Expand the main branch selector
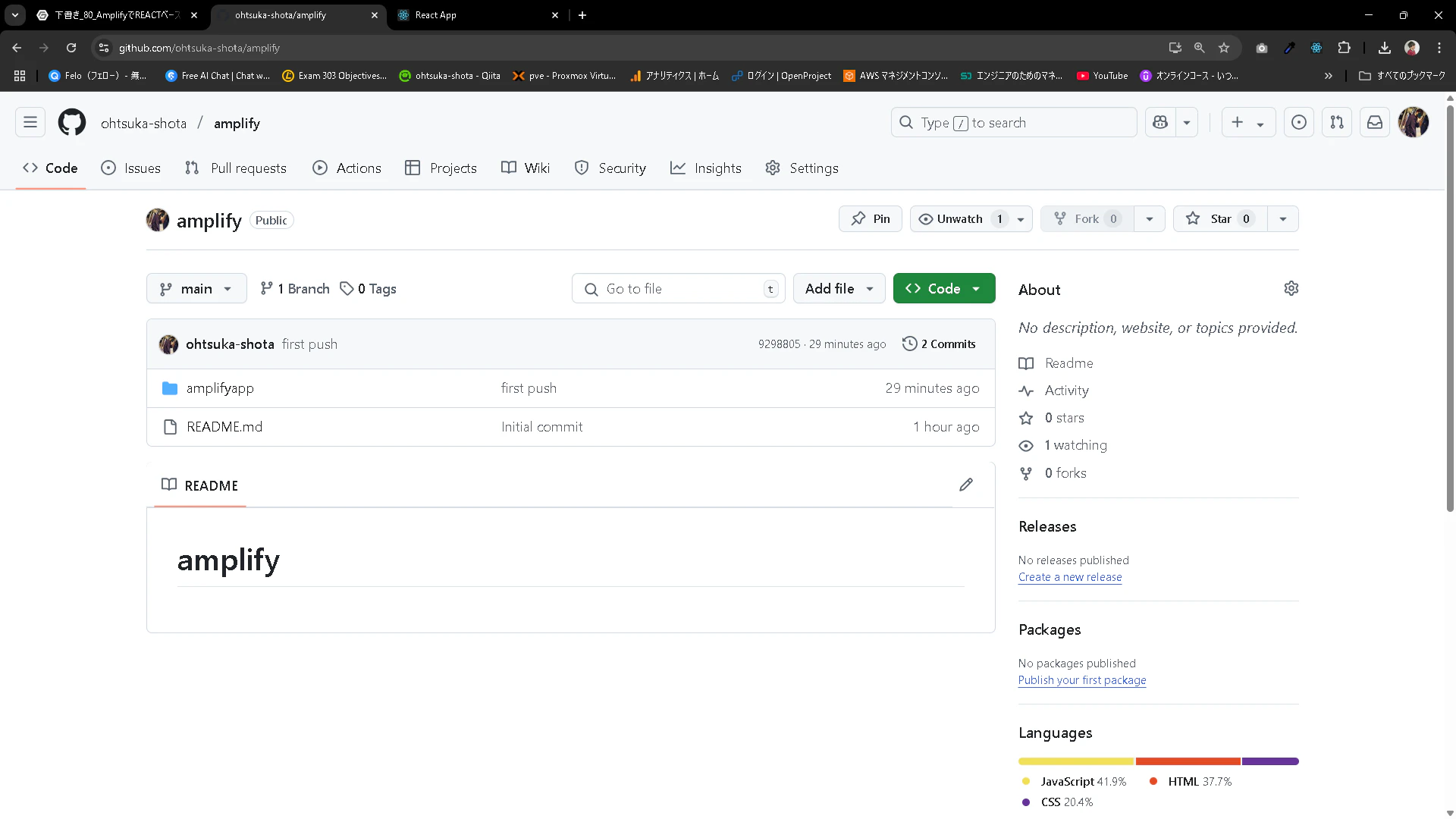Viewport: 1456px width, 819px height. (x=196, y=289)
